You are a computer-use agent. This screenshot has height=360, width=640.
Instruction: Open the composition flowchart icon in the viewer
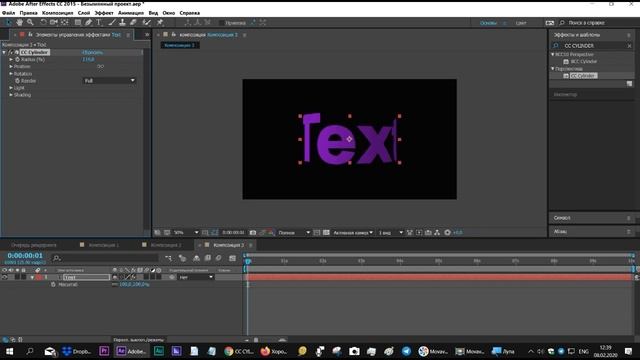[437, 233]
